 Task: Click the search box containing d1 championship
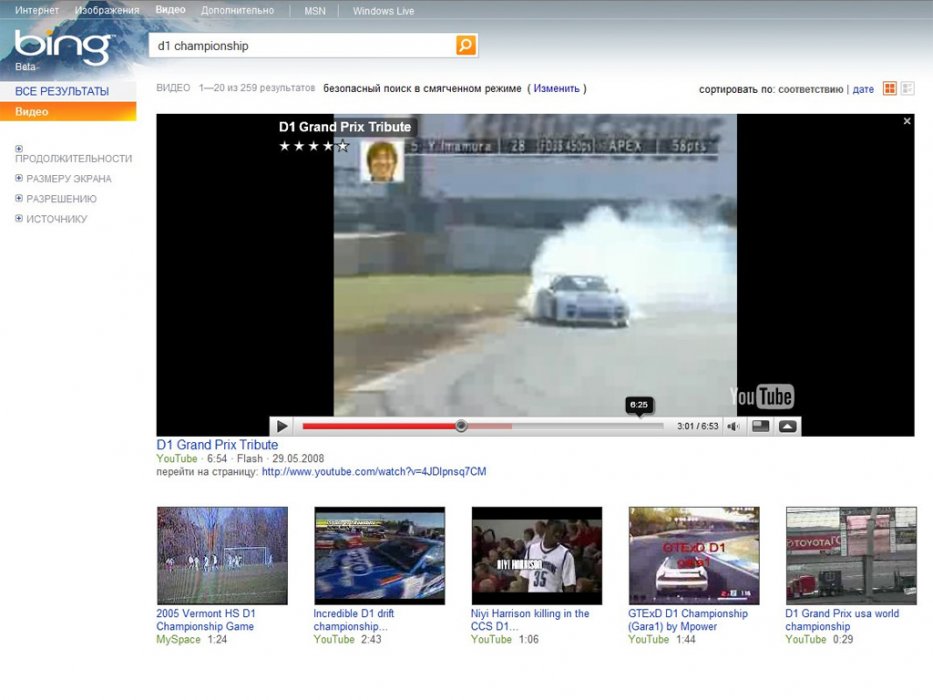tap(302, 45)
